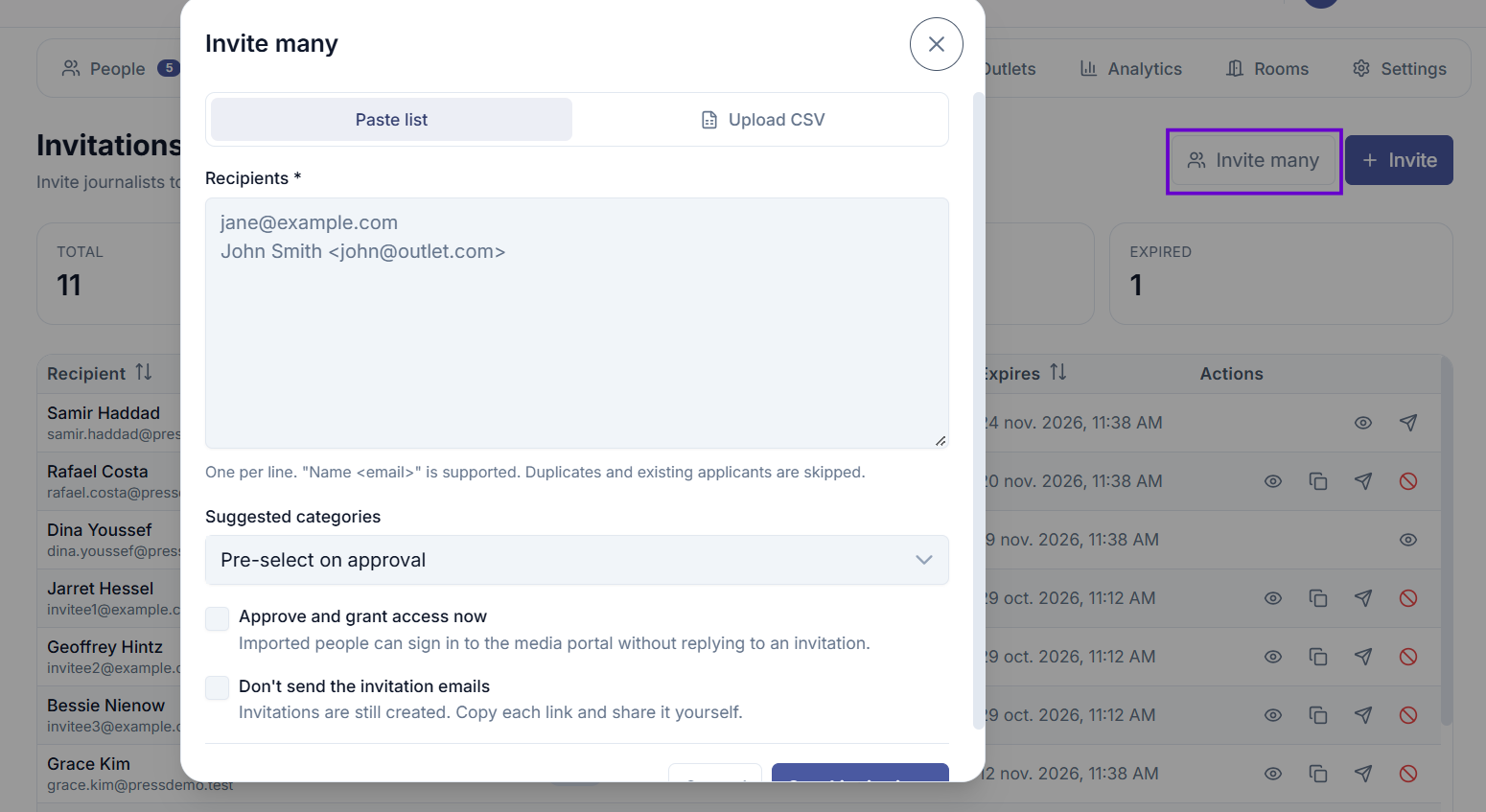Click the Invite many dialog's vertical scrollbar
The height and width of the screenshot is (812, 1486).
tap(979, 410)
